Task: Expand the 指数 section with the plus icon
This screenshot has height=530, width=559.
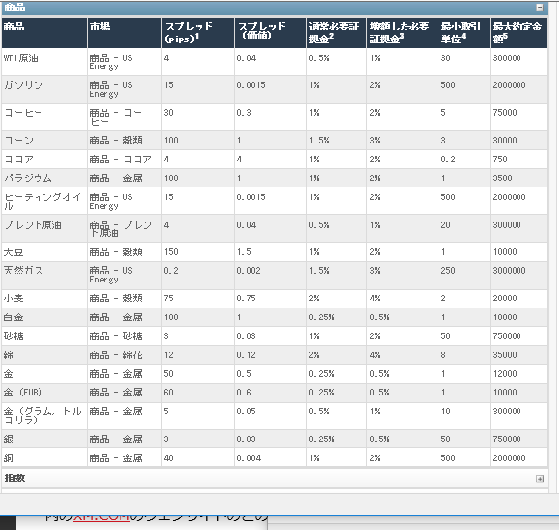Action: pyautogui.click(x=540, y=479)
